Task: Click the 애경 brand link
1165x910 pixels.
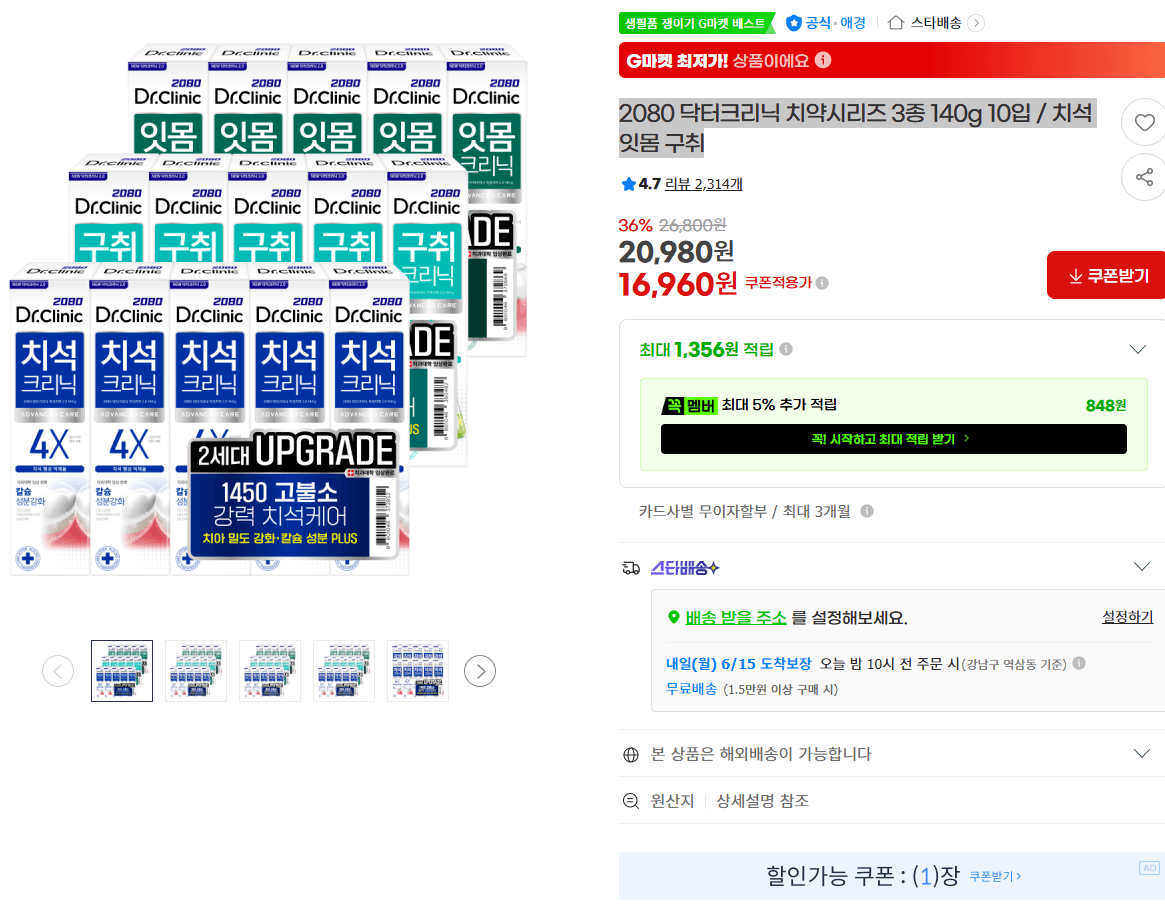Action: 853,23
